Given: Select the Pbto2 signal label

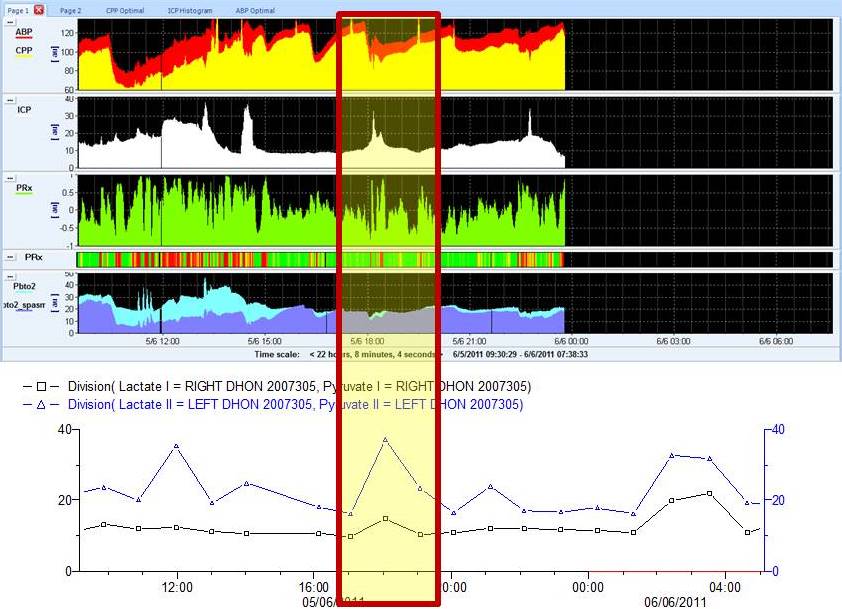Looking at the screenshot, I should coord(24,286).
